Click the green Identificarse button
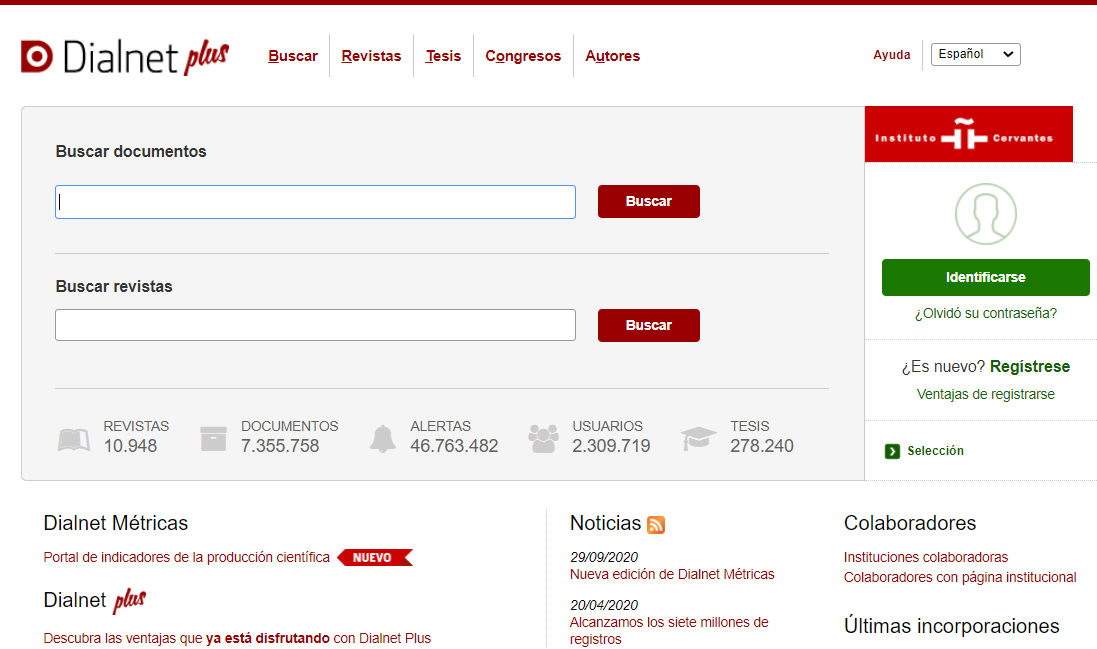This screenshot has width=1097, height=649. [x=985, y=278]
